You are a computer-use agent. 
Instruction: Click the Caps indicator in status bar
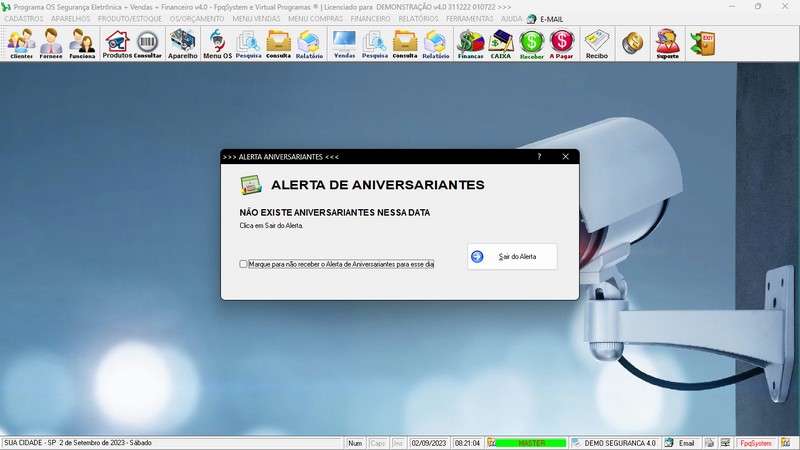pyautogui.click(x=378, y=443)
